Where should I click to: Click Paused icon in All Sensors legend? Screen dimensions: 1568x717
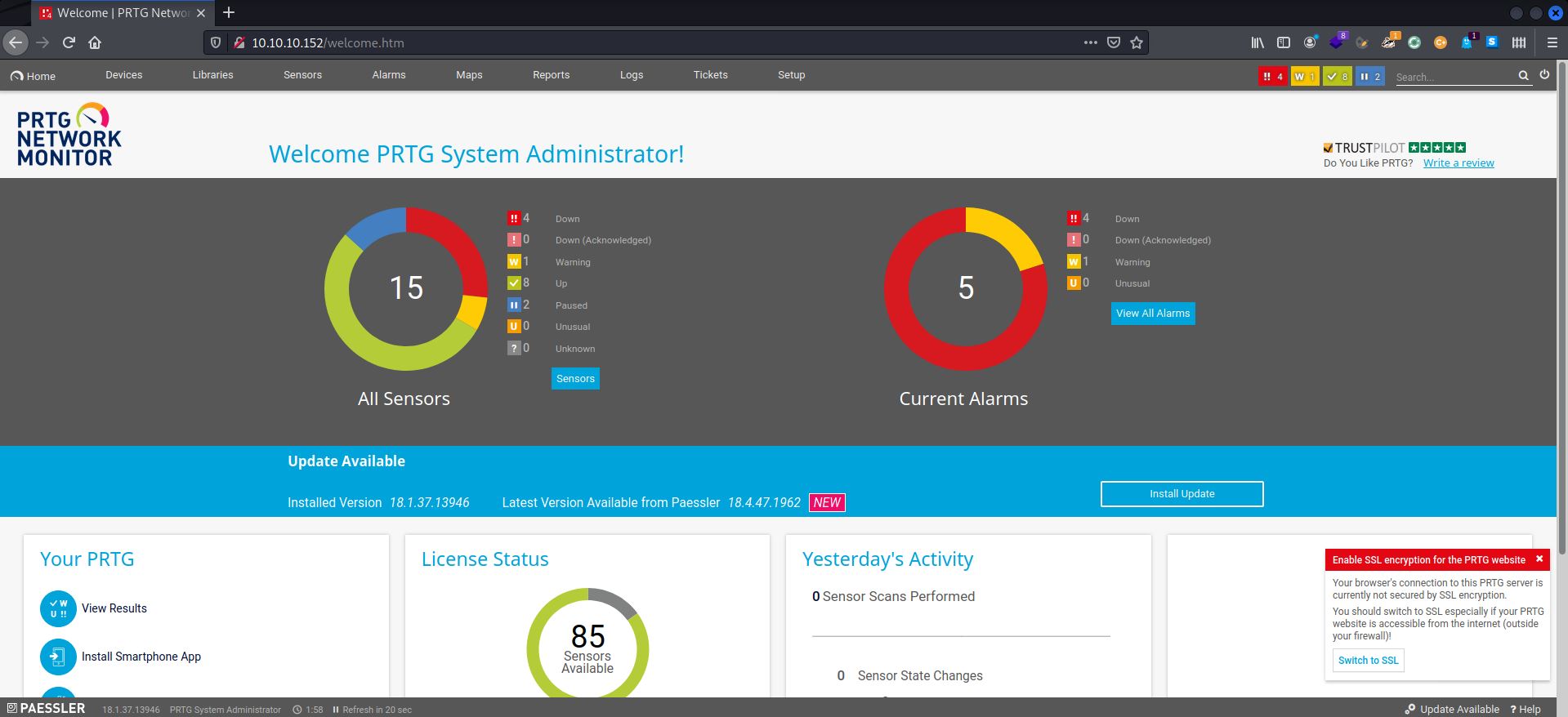coord(514,305)
